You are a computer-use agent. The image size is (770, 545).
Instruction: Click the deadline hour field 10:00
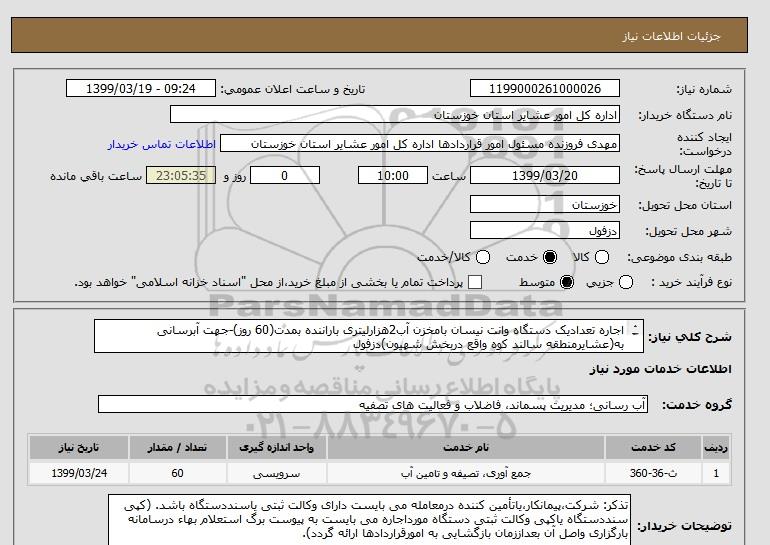point(393,175)
